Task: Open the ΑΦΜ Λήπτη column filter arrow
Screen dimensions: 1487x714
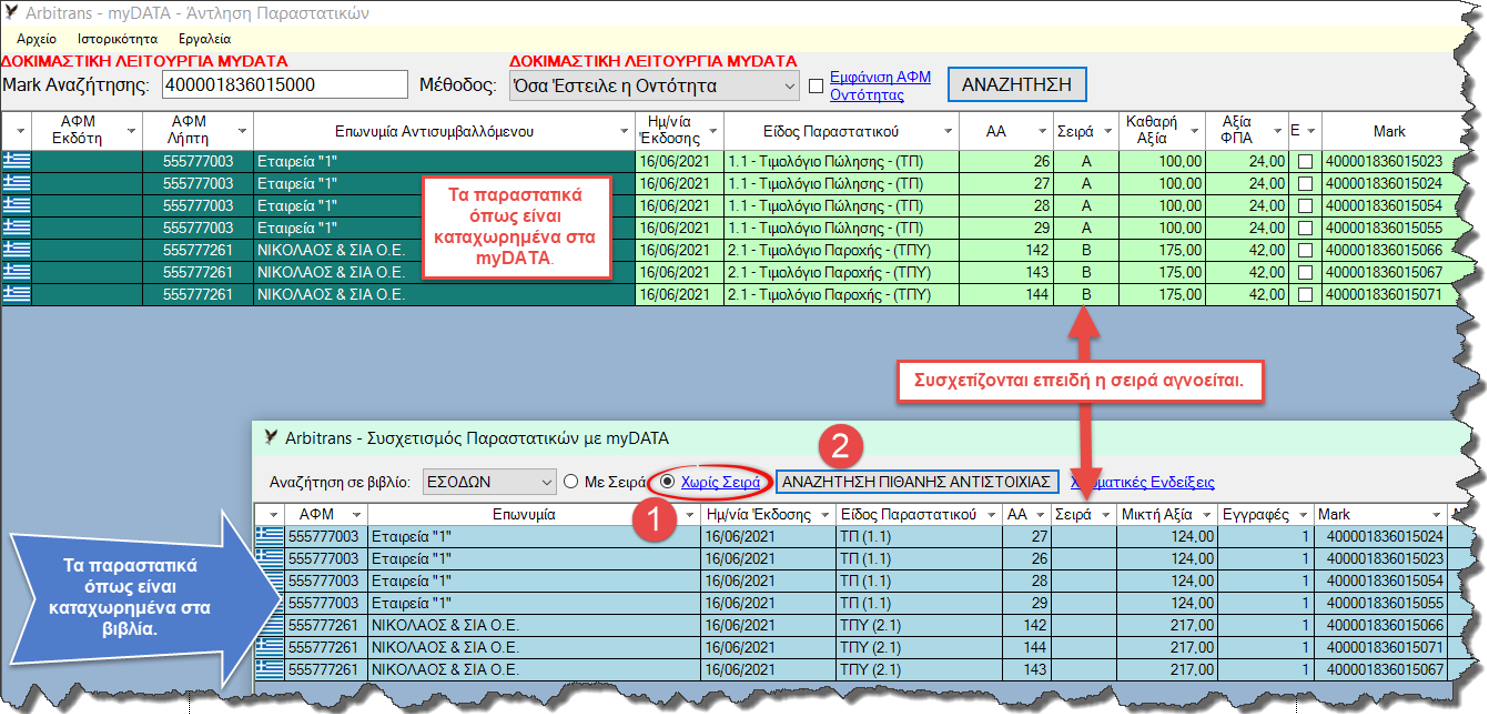Action: point(241,130)
